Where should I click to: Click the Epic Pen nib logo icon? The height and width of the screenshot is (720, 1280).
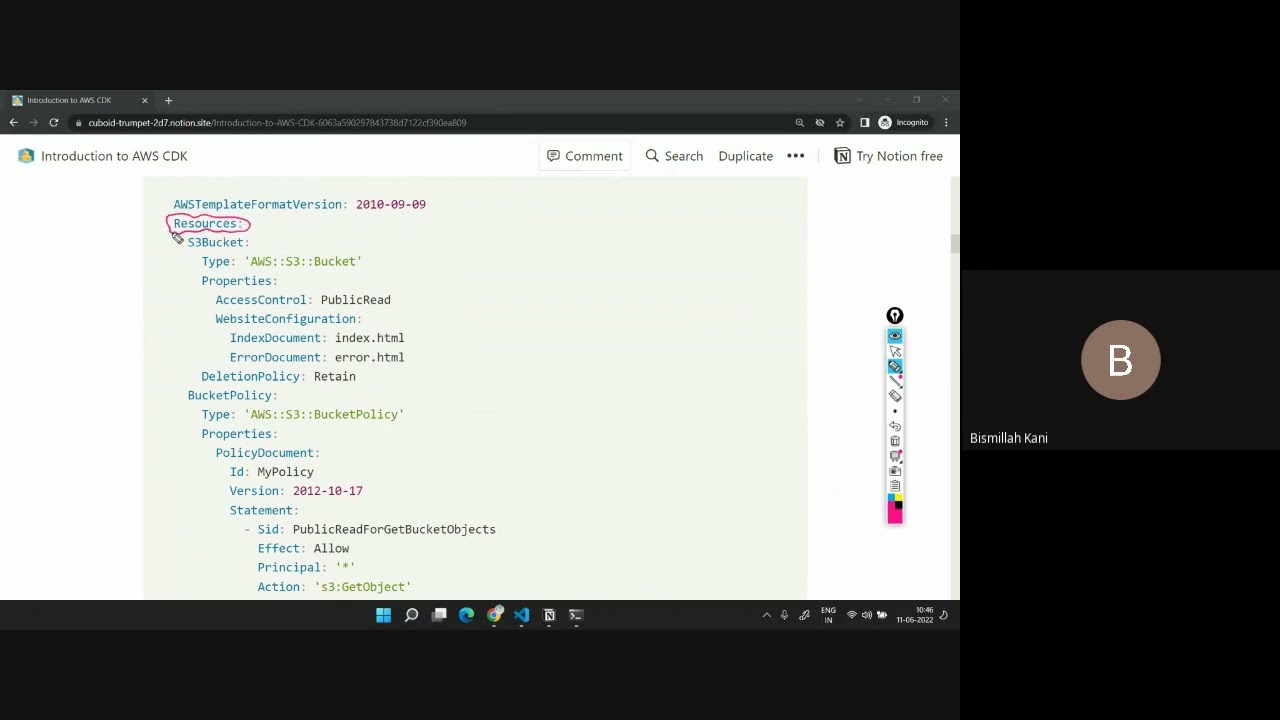point(895,316)
